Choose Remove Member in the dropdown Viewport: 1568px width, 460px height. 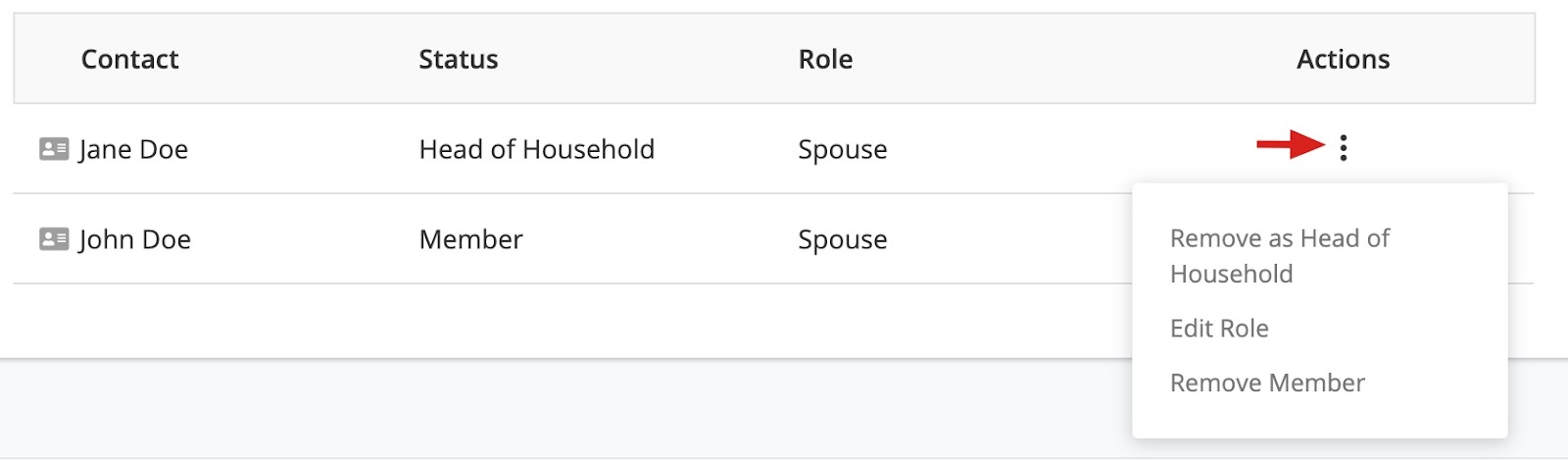[1267, 383]
